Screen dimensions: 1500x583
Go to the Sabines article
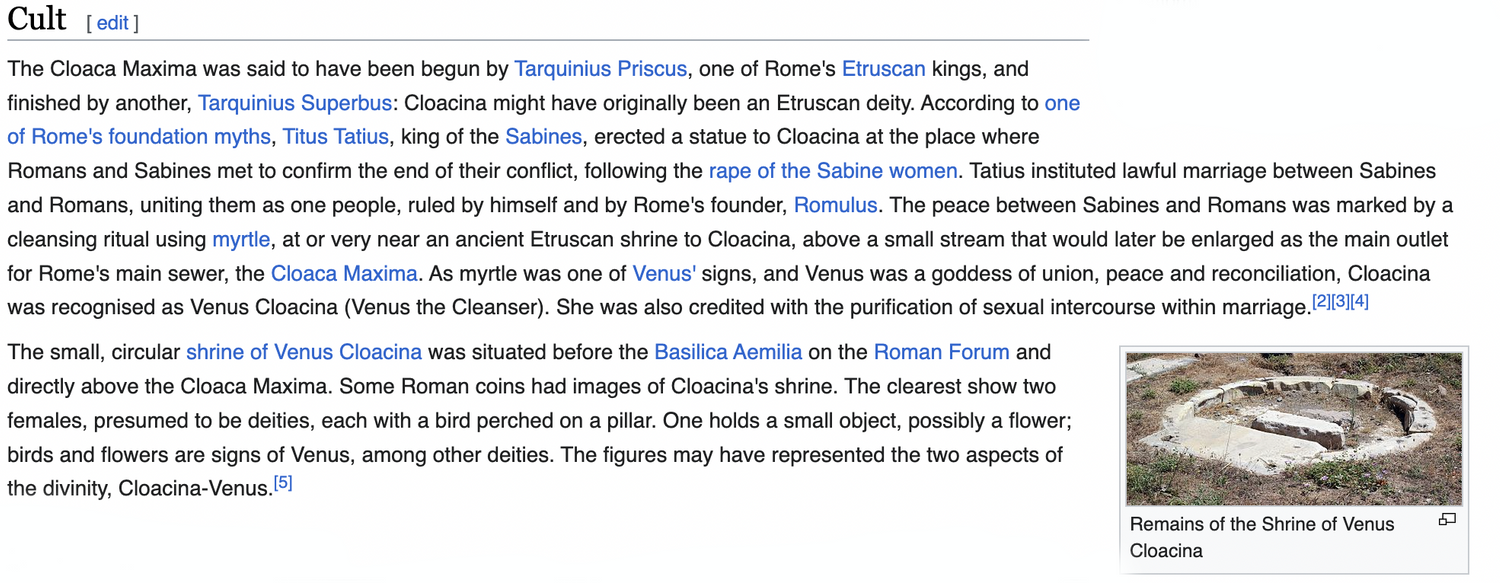coord(543,137)
